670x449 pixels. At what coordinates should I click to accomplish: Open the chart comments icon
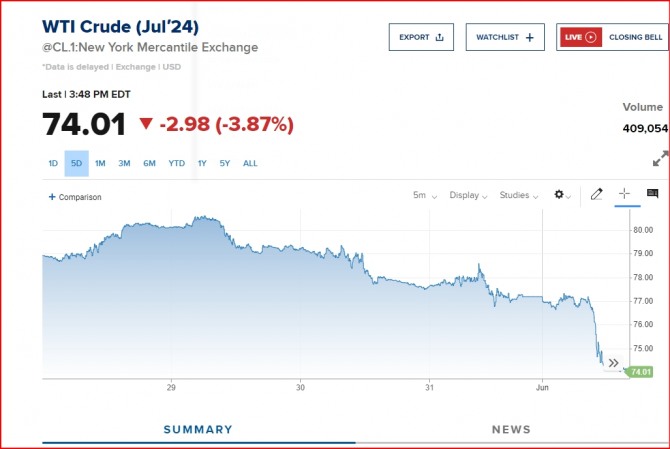click(652, 193)
